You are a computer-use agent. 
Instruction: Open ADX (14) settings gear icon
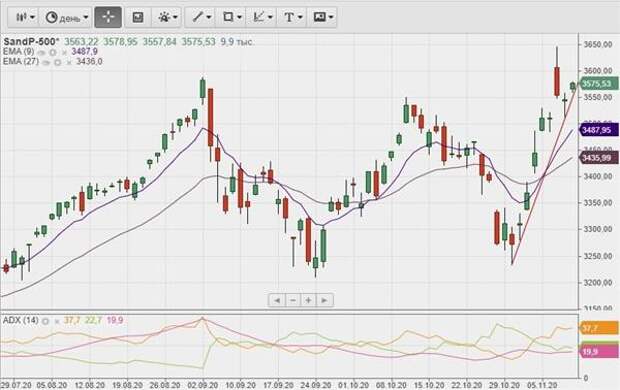(45, 321)
